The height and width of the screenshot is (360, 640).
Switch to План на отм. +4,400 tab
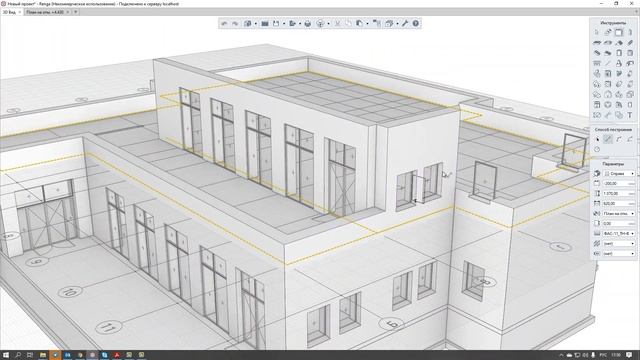[x=45, y=12]
